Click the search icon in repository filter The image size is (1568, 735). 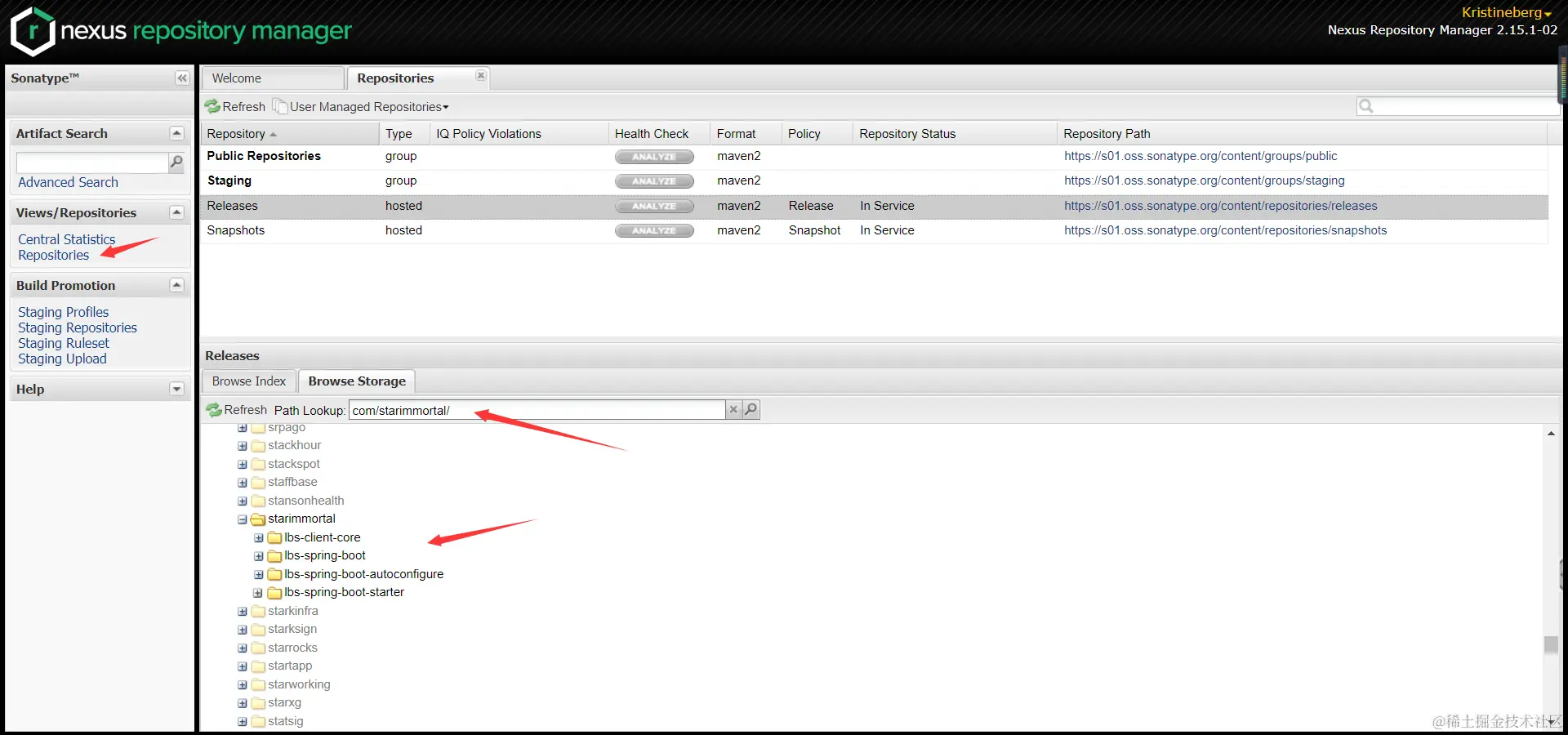point(1365,106)
